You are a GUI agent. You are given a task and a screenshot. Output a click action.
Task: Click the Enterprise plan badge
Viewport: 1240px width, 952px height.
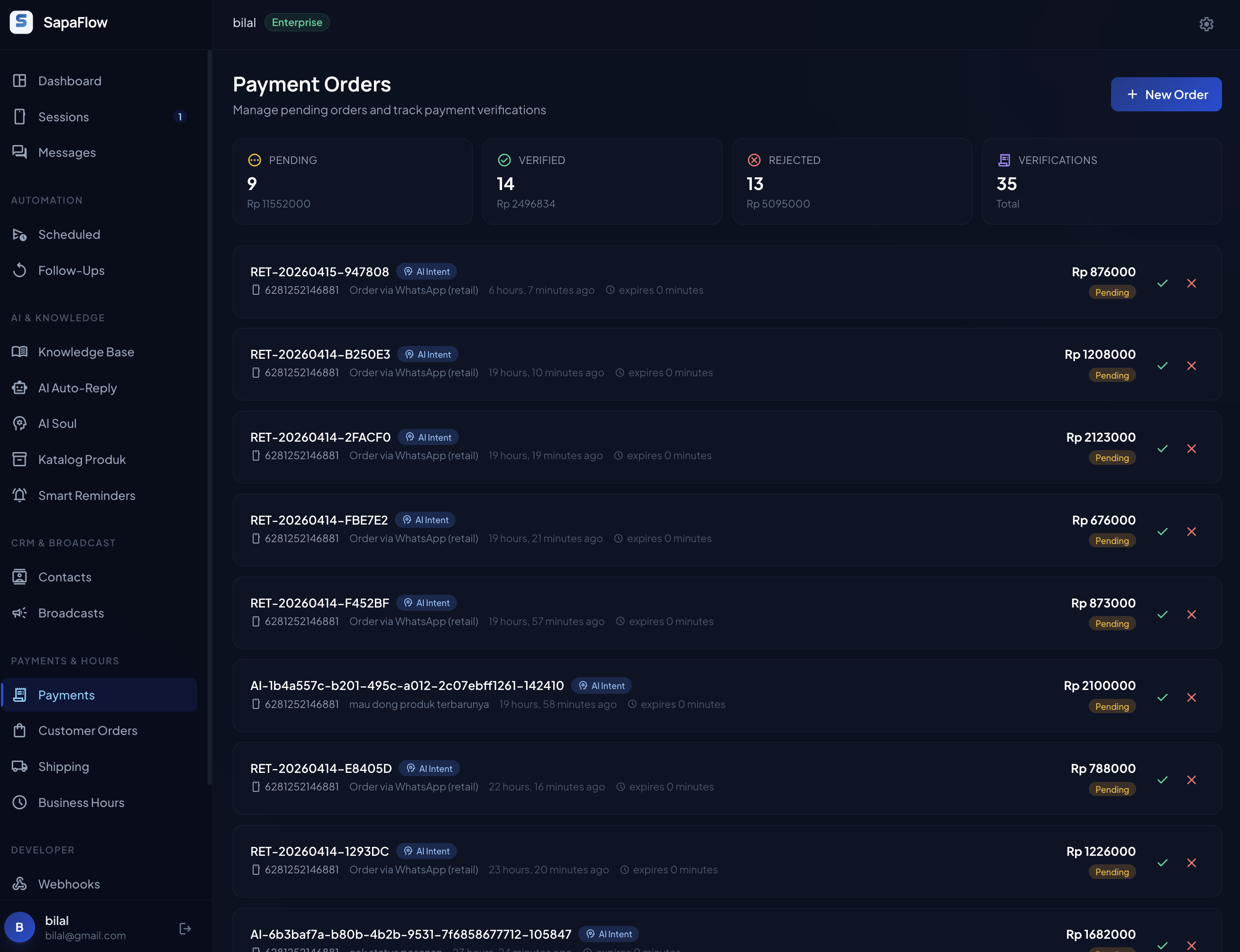(x=297, y=23)
